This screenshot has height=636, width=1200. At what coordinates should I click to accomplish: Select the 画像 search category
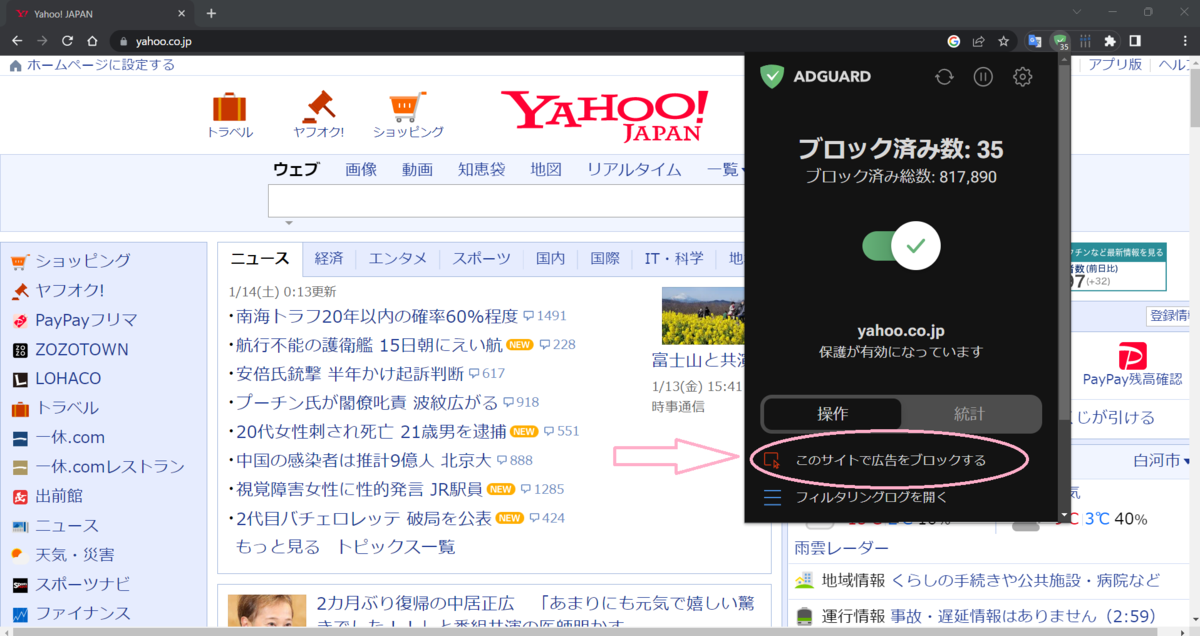[x=361, y=169]
